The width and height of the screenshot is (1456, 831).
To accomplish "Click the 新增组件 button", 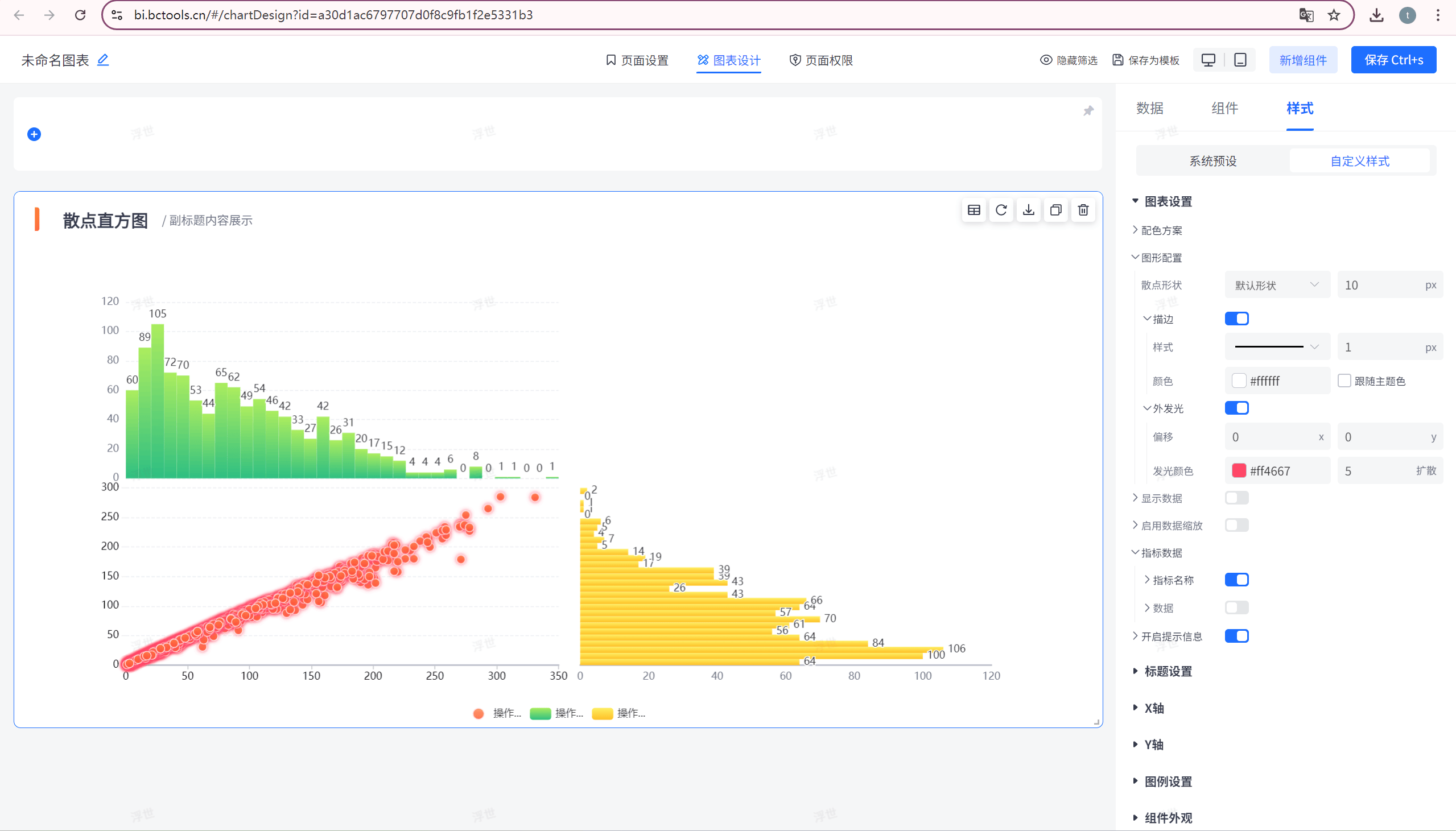I will 1303,60.
